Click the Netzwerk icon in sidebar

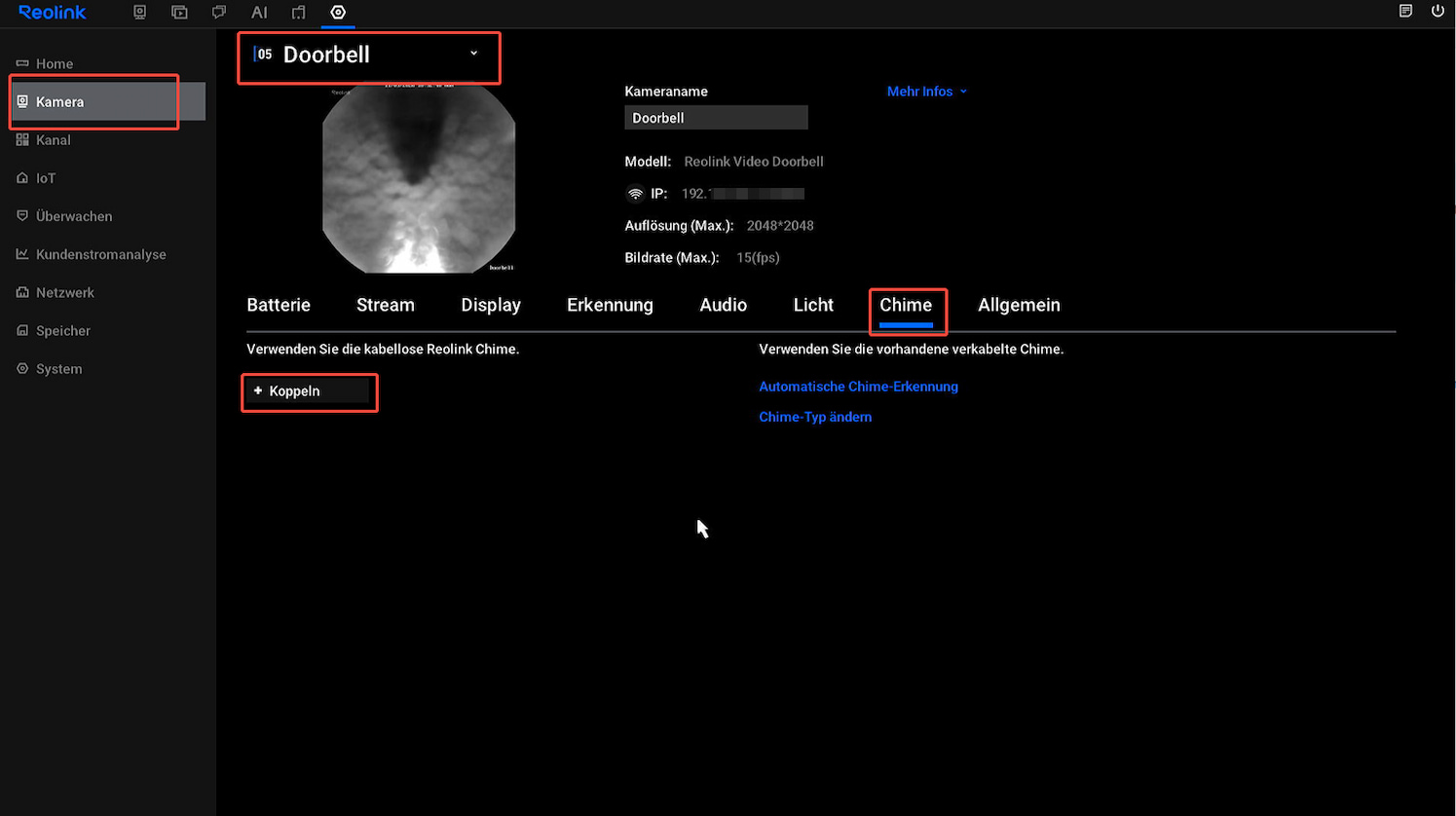(x=22, y=292)
